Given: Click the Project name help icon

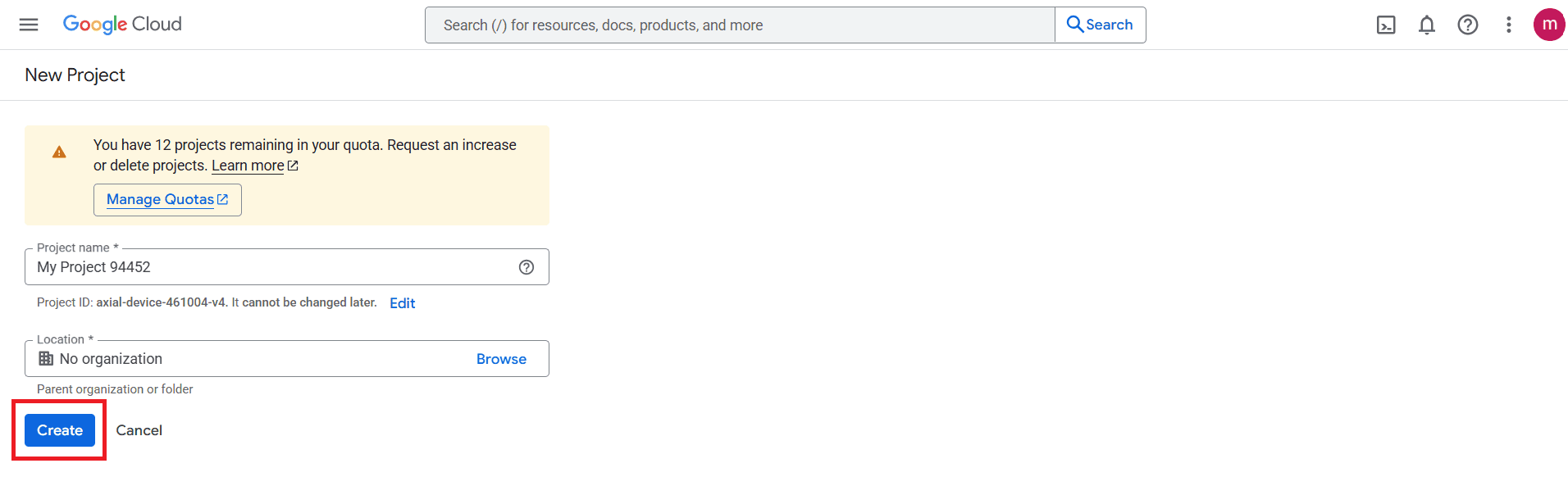Looking at the screenshot, I should [526, 267].
